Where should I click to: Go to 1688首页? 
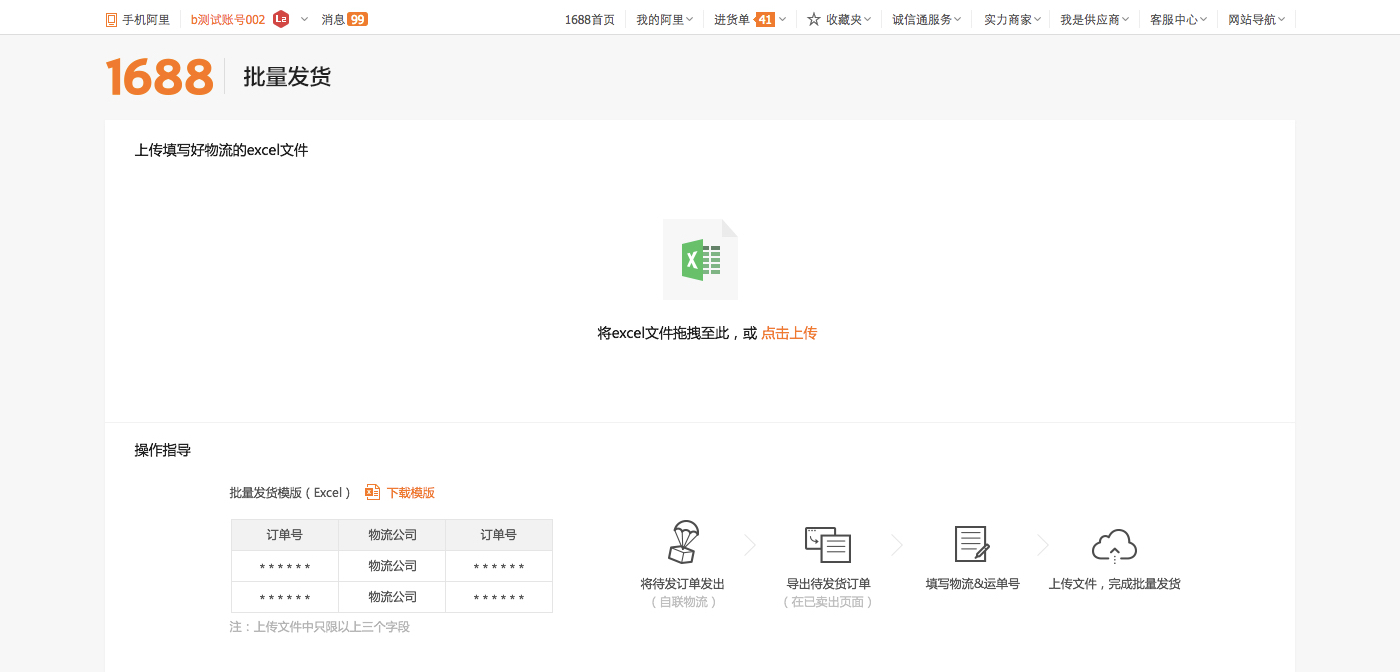click(590, 19)
